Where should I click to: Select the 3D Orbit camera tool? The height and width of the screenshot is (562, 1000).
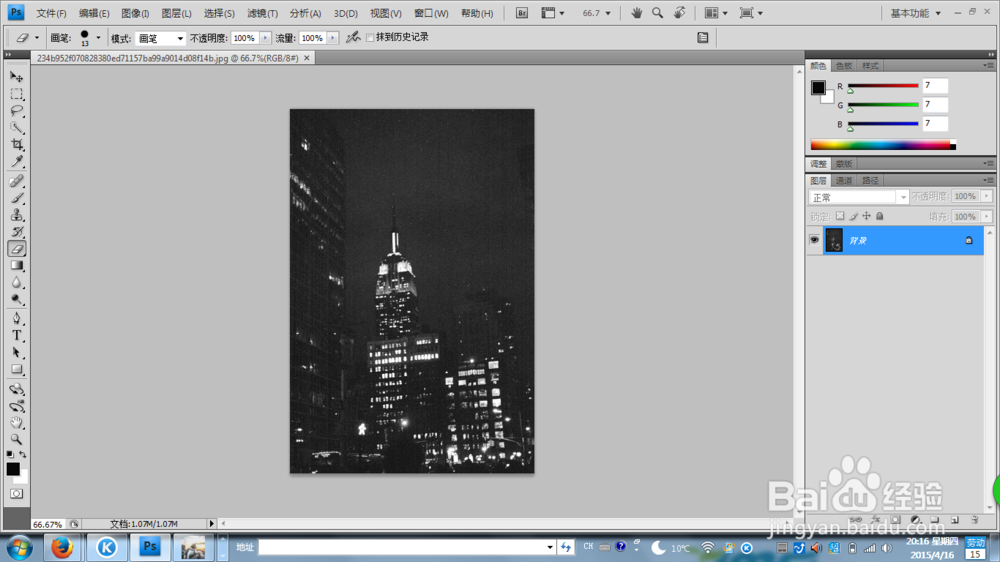click(17, 406)
